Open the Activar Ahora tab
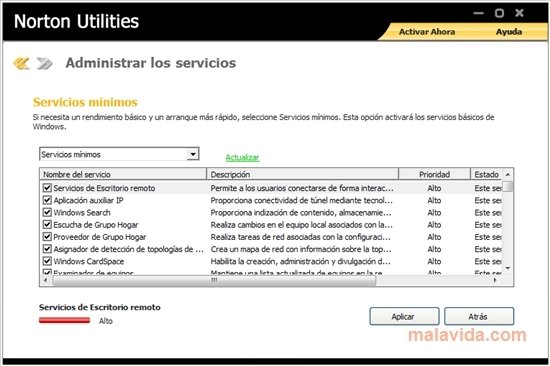Viewport: 550px width, 366px height. (427, 32)
